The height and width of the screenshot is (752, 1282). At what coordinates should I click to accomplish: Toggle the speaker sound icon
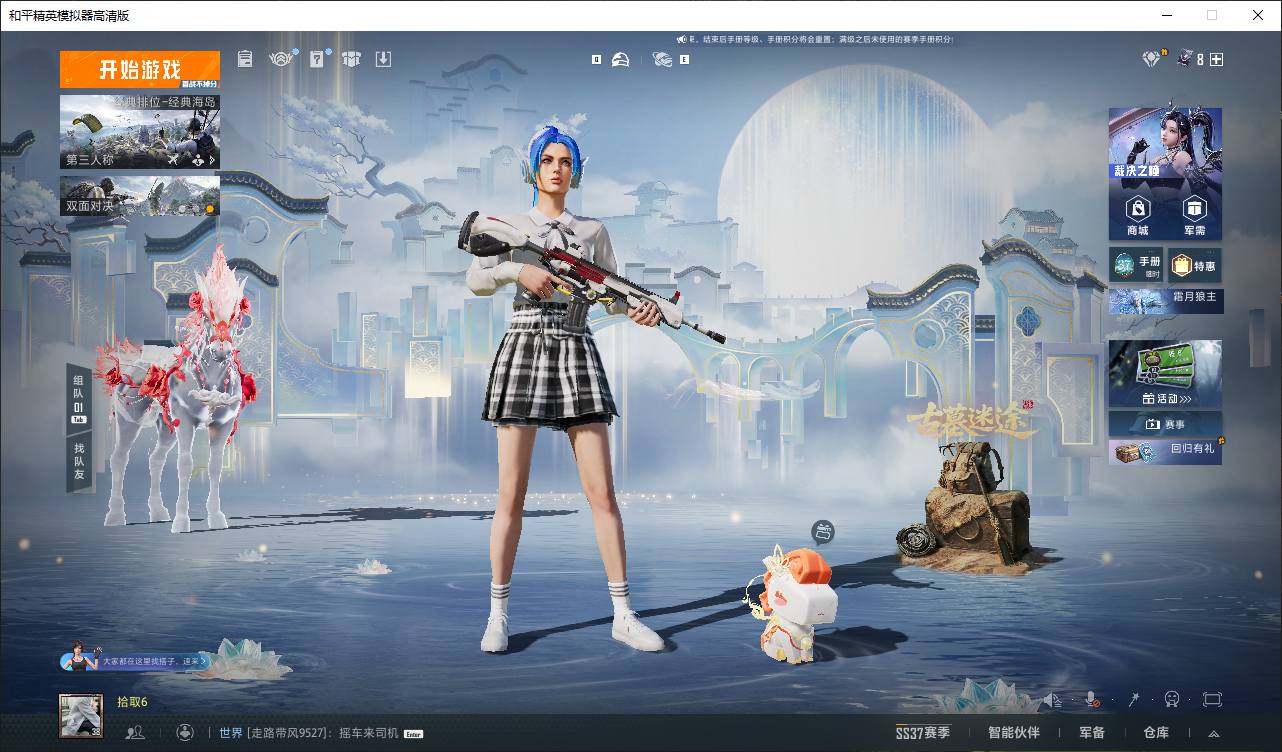[x=1052, y=700]
